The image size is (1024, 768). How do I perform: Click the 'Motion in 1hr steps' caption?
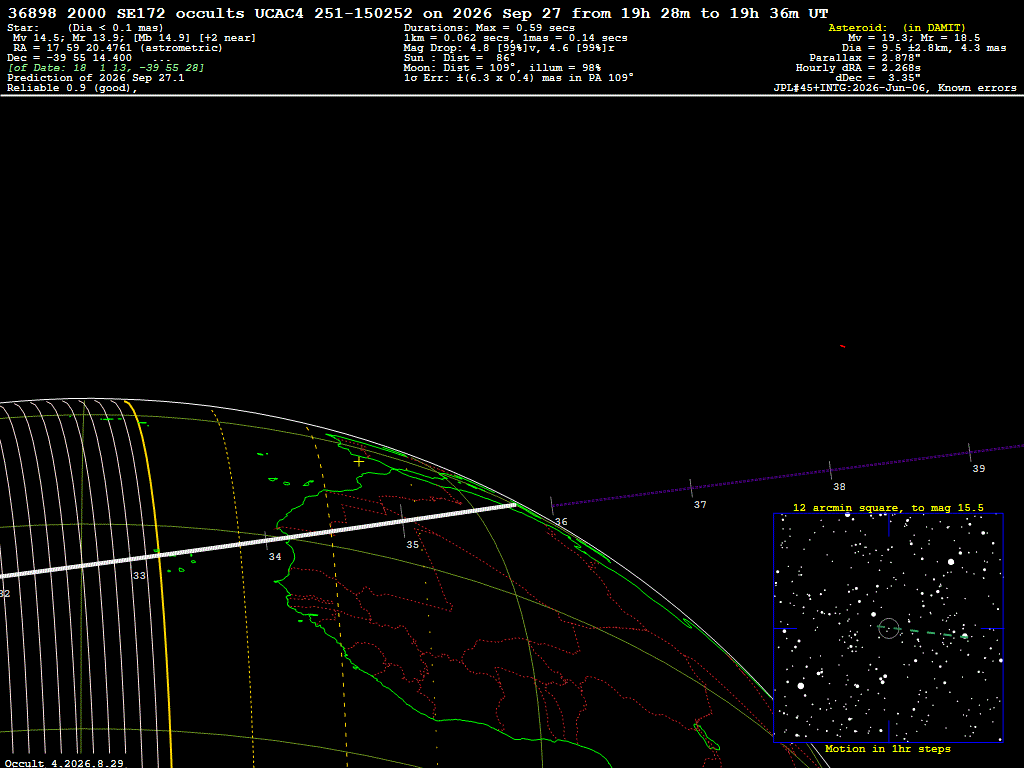(888, 748)
